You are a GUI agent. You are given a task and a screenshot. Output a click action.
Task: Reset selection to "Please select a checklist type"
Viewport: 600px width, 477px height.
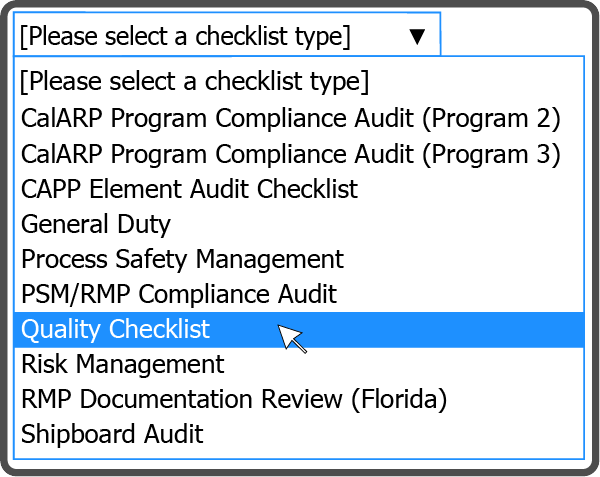click(195, 80)
